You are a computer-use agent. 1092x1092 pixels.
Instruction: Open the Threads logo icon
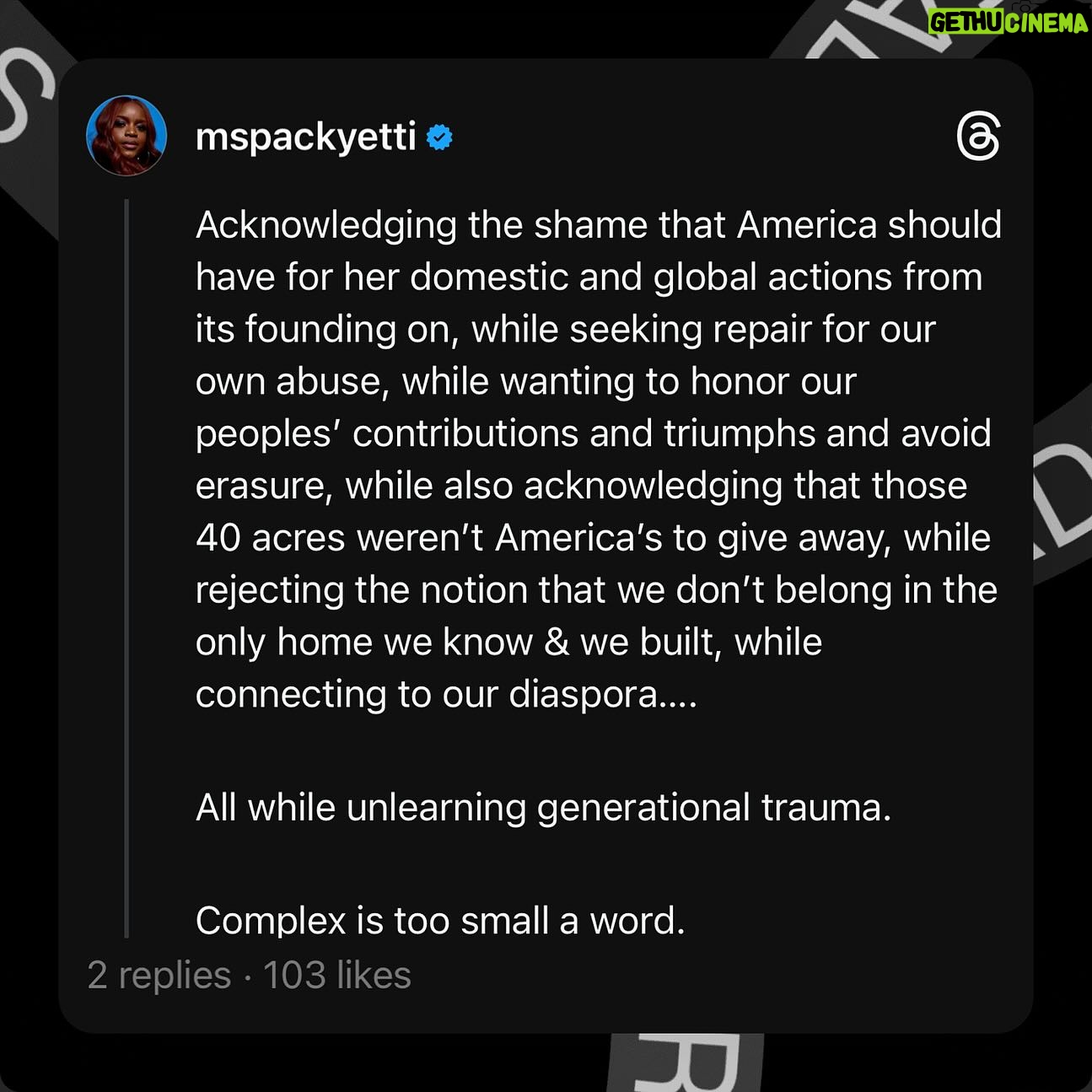pos(978,137)
